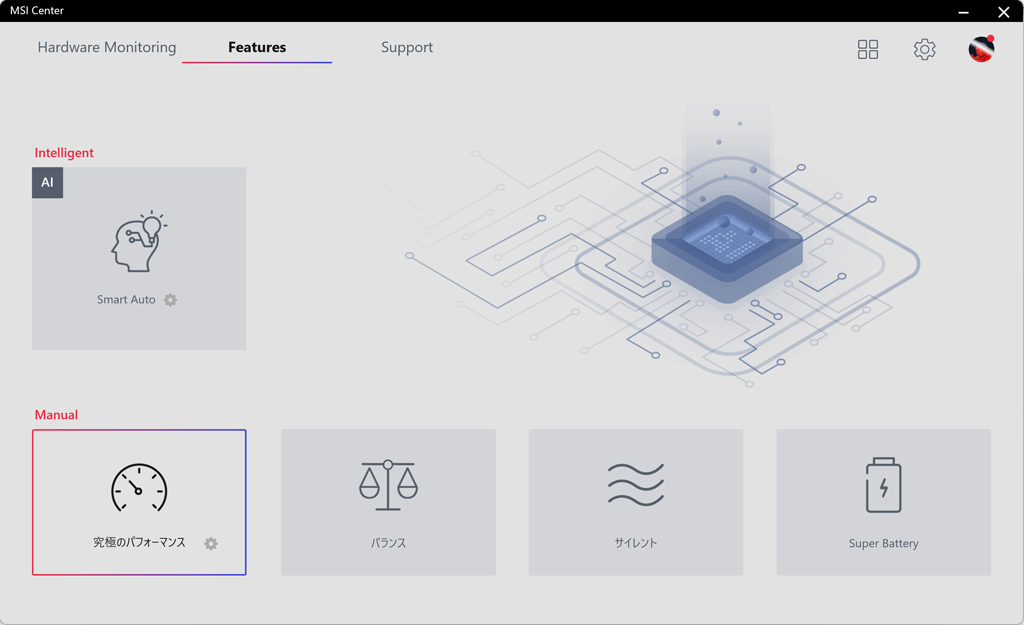Select the Features tab
The height and width of the screenshot is (625, 1024).
(x=257, y=47)
